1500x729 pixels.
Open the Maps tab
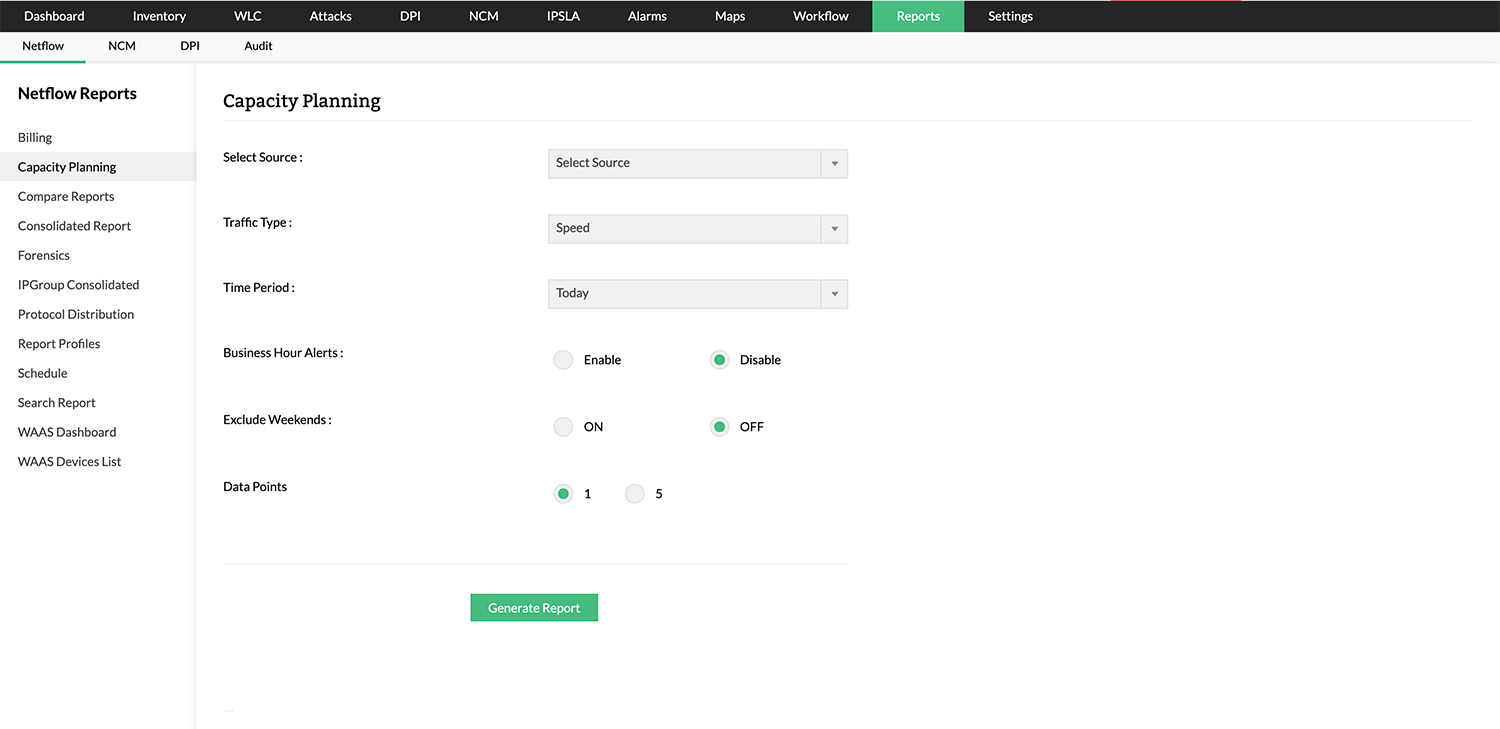click(x=730, y=16)
